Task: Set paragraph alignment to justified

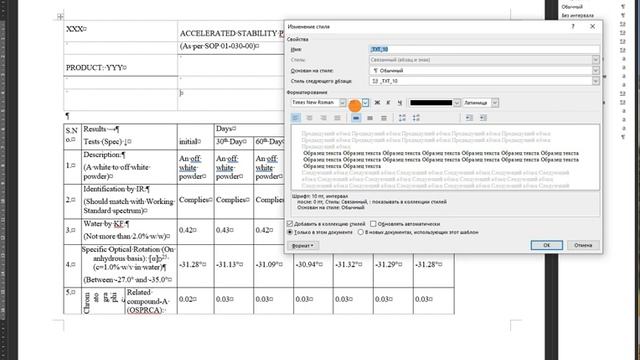Action: click(337, 118)
